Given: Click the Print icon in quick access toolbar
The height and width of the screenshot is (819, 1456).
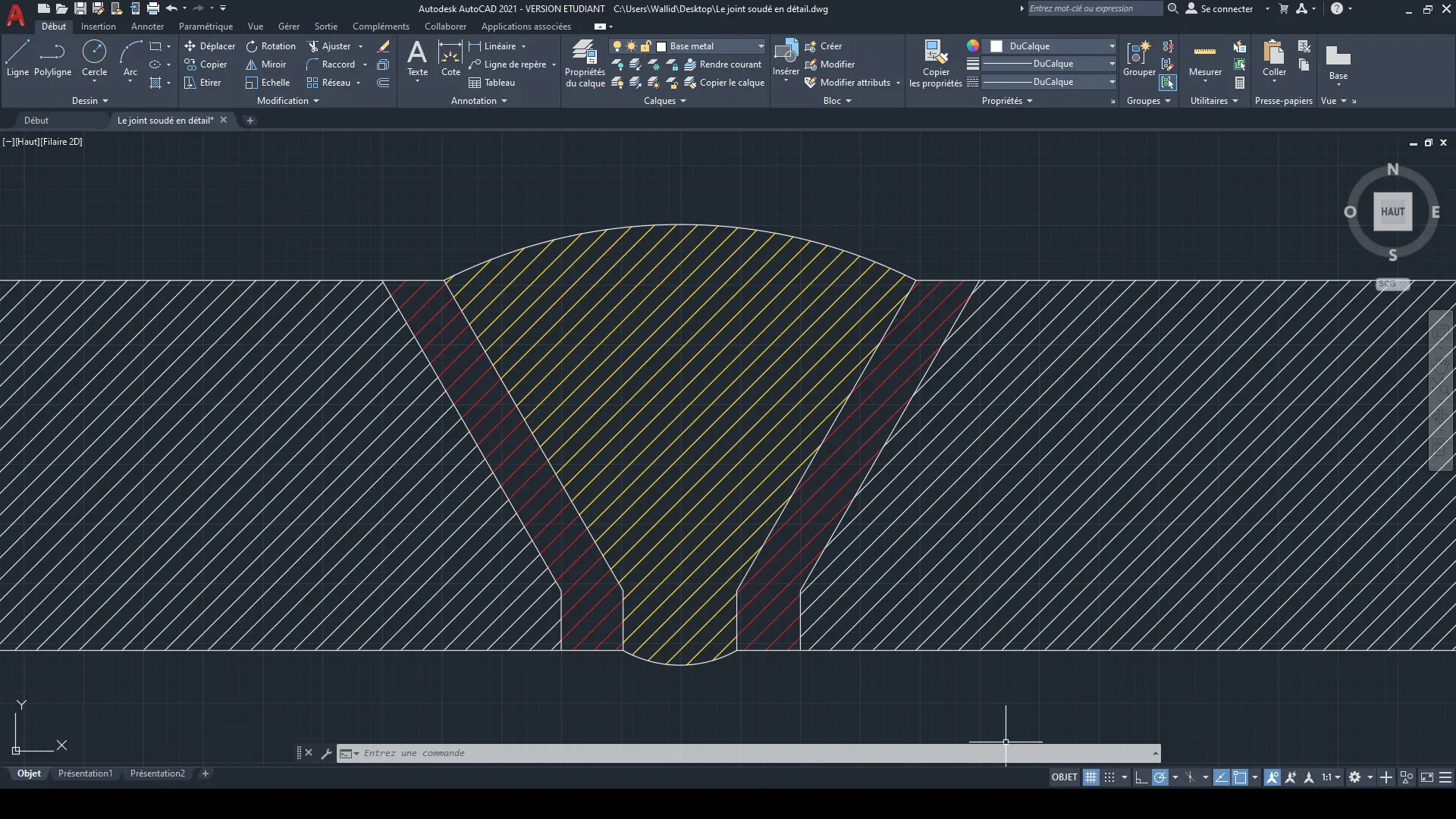Looking at the screenshot, I should [x=152, y=8].
